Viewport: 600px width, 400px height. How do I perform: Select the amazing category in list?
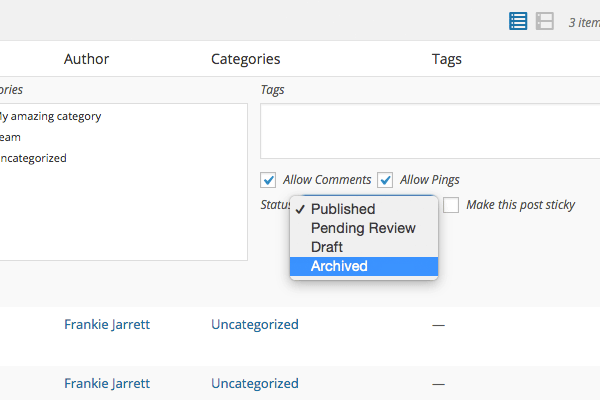click(50, 116)
